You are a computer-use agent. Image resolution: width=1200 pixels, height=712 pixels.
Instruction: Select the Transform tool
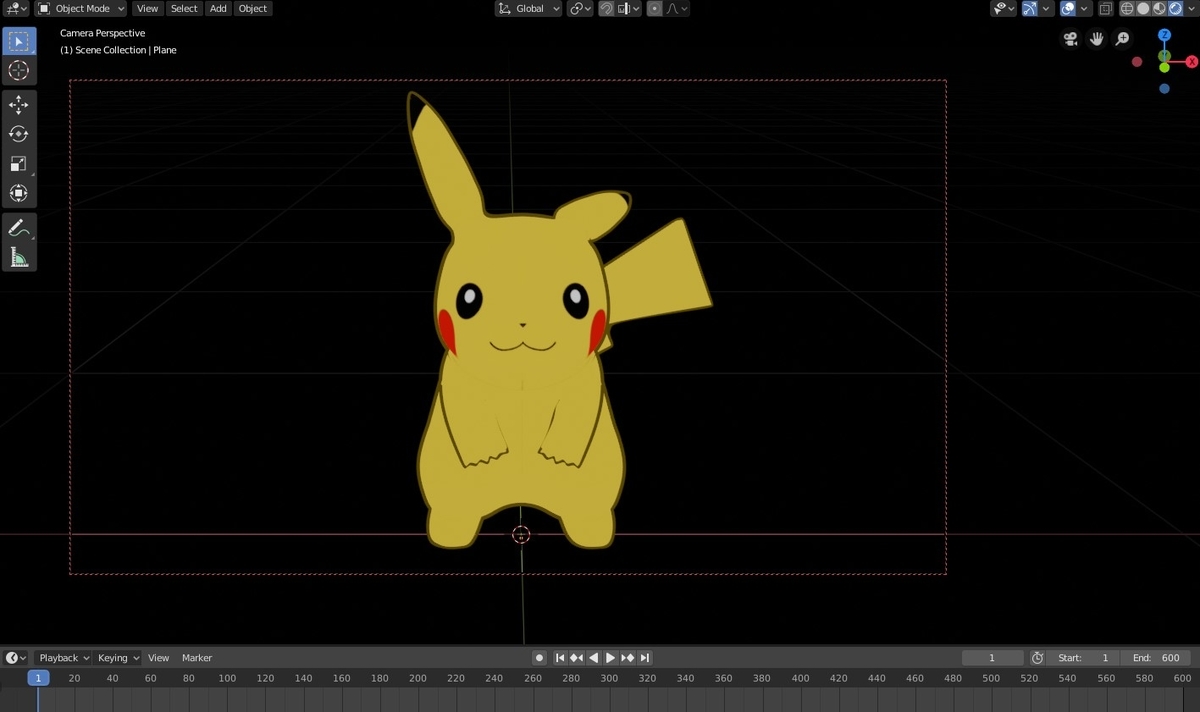[19, 192]
